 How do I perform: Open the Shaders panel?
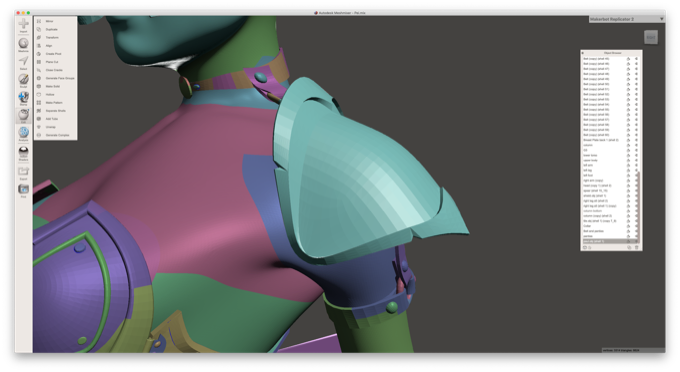[x=23, y=153]
